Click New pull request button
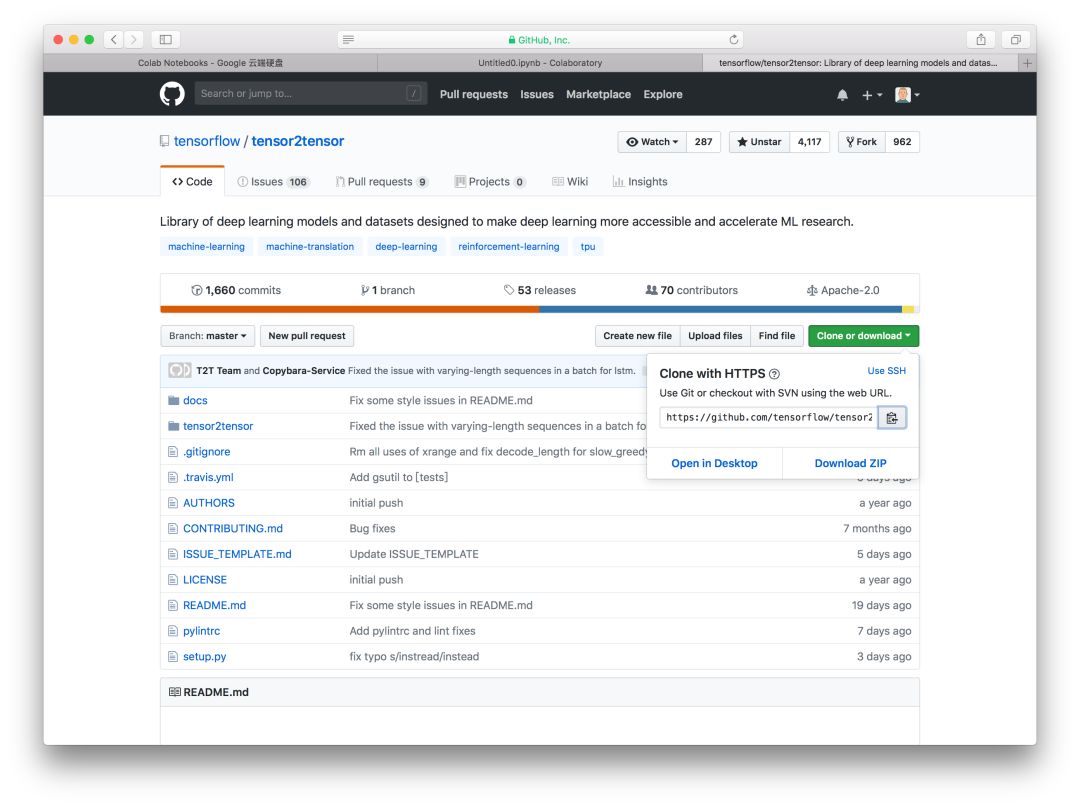1080x807 pixels. (307, 336)
